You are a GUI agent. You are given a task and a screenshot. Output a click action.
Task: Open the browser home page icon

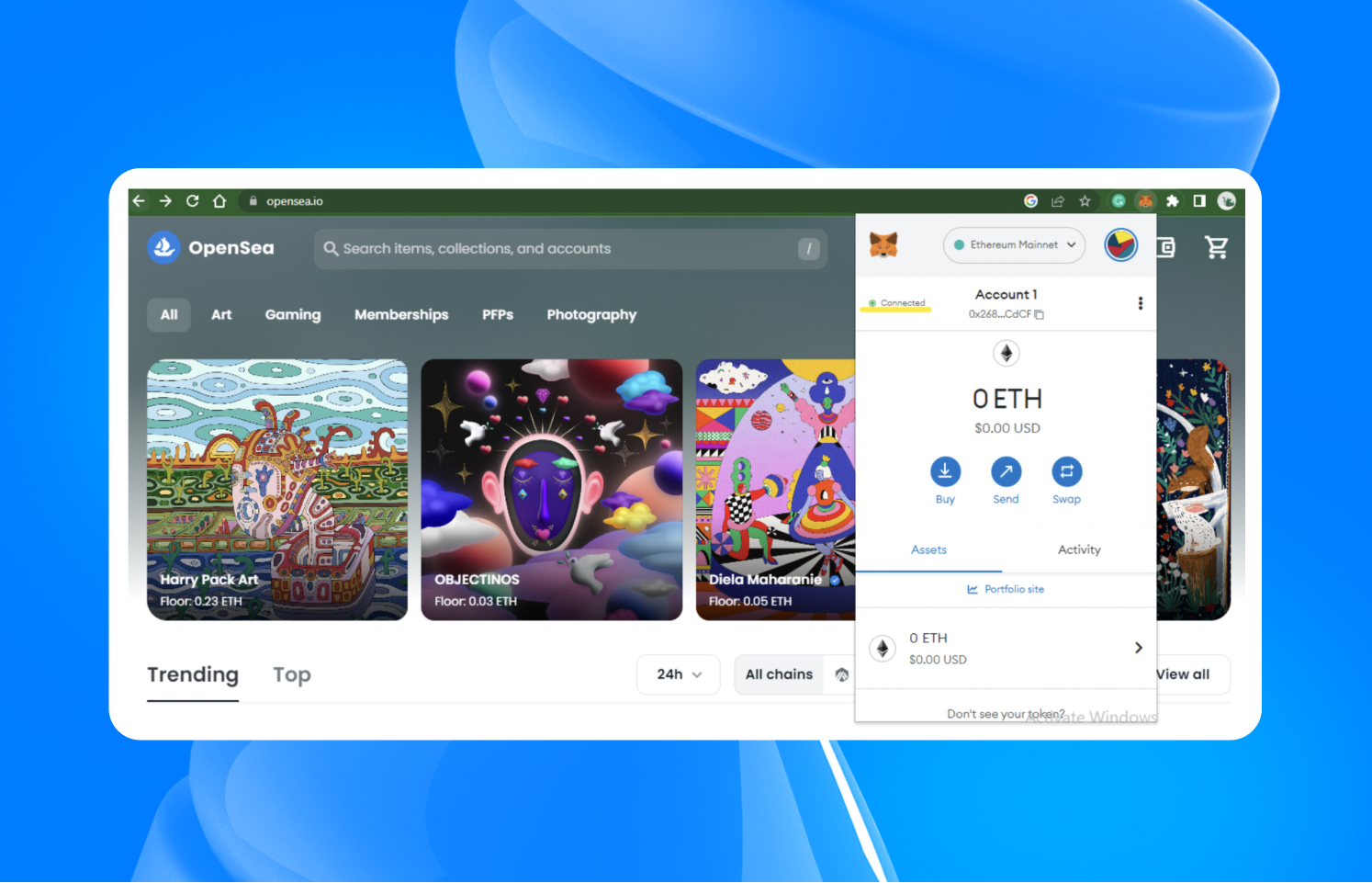click(219, 201)
